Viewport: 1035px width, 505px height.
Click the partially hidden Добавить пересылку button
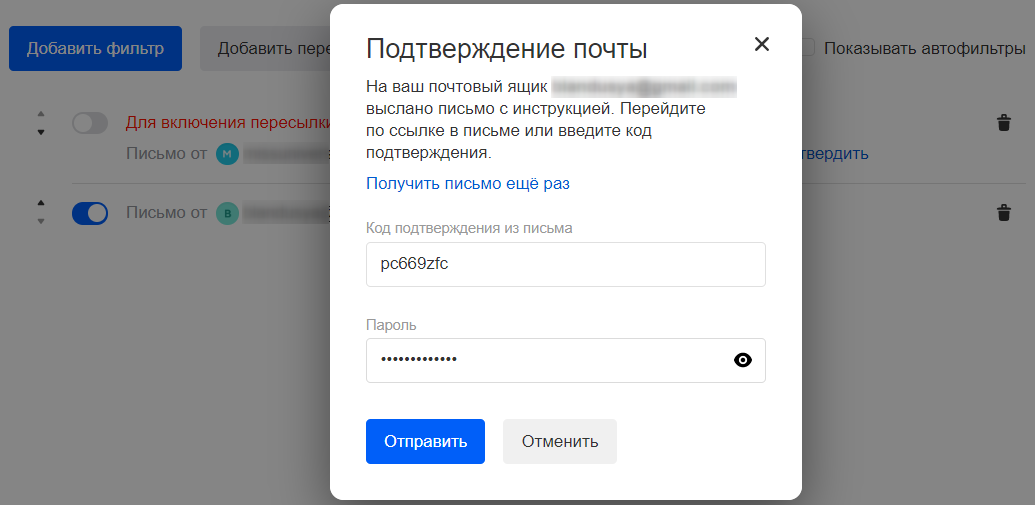pyautogui.click(x=265, y=48)
